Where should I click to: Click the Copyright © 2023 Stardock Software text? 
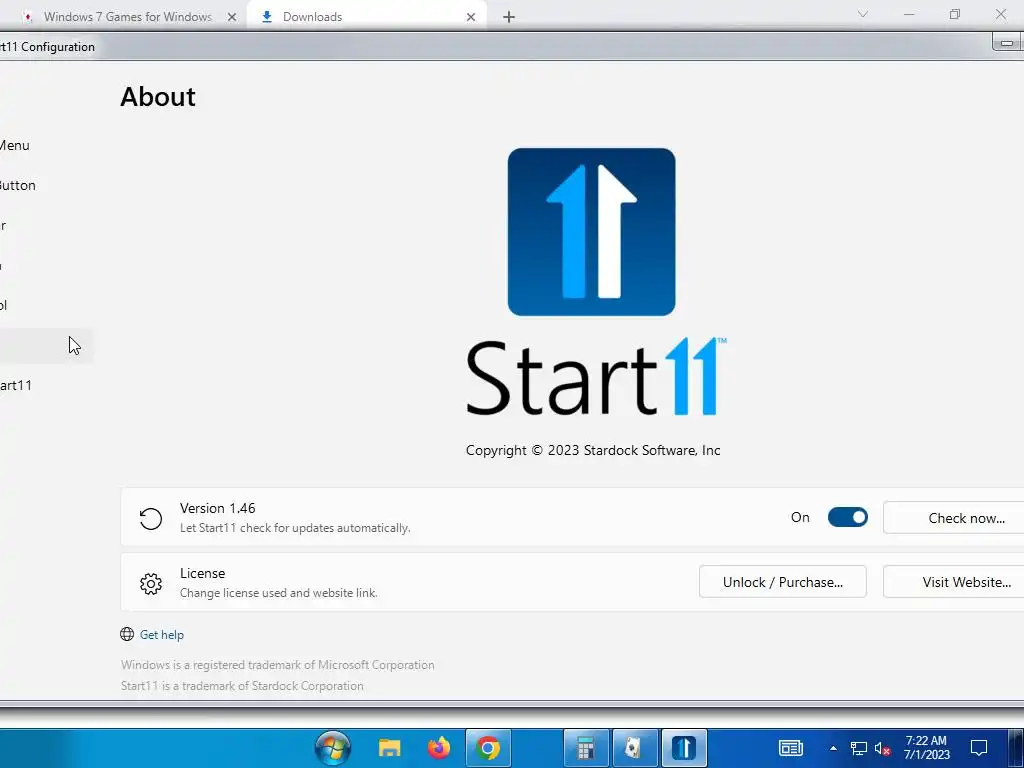click(593, 451)
